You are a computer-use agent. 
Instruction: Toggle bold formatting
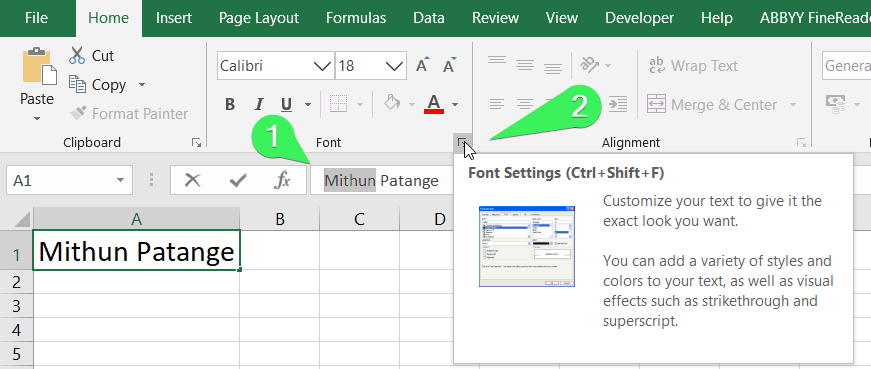click(x=230, y=104)
